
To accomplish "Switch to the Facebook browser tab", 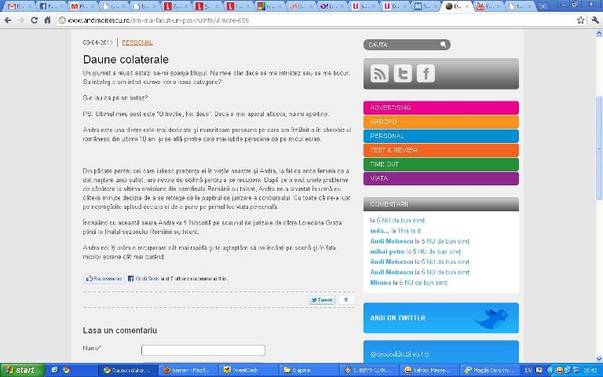I will (51, 6).
